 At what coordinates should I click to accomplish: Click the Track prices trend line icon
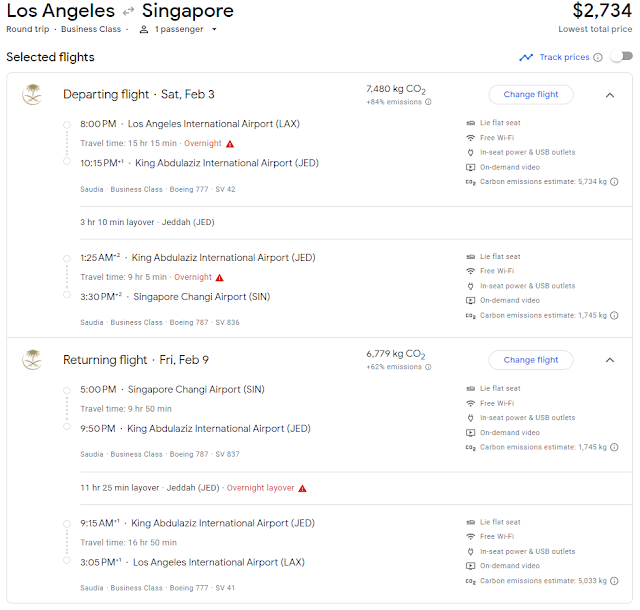[x=526, y=57]
